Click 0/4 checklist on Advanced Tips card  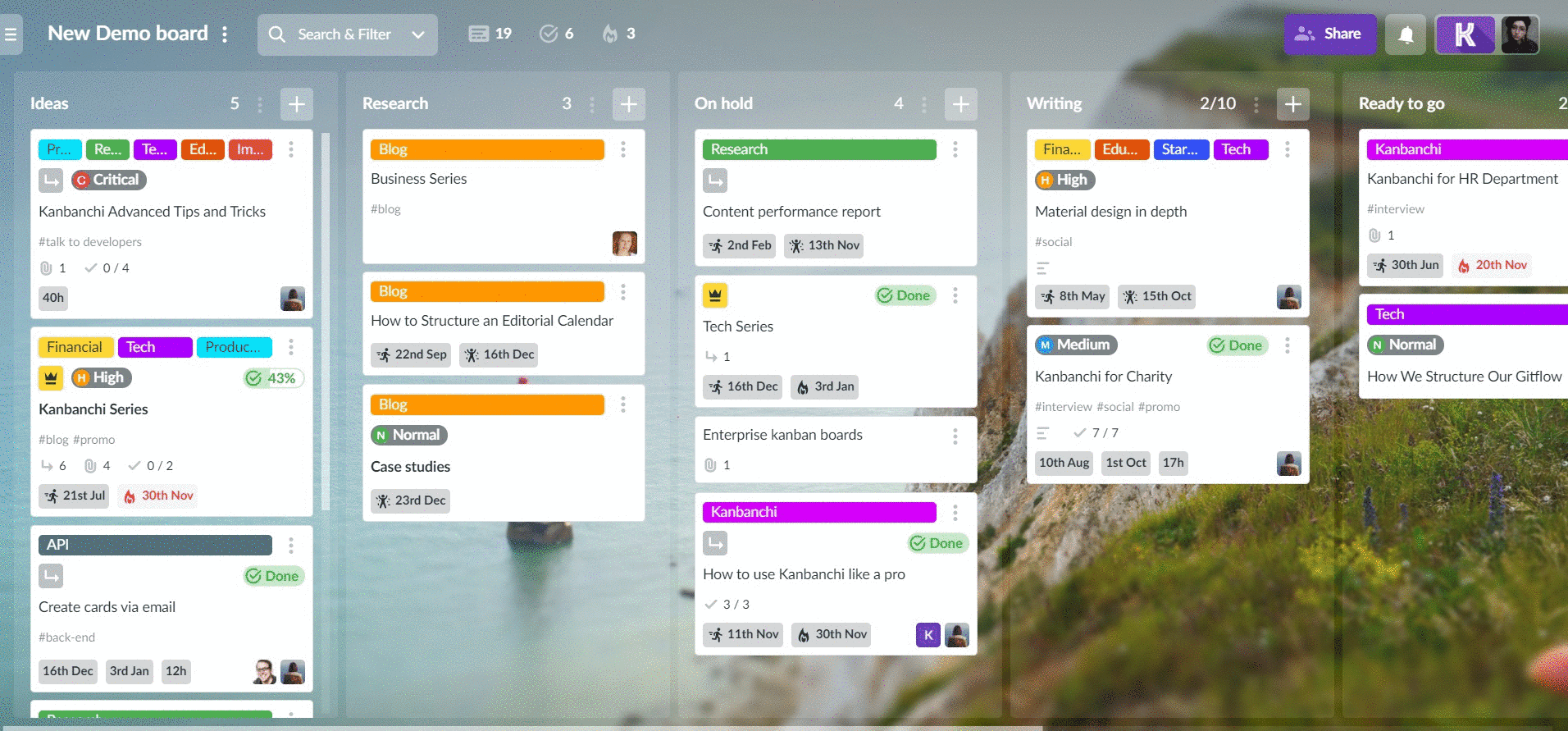point(107,268)
